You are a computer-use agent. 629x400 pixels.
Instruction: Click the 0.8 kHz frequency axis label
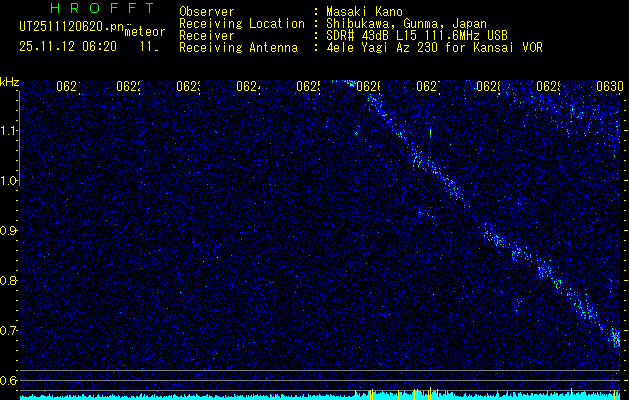(x=9, y=280)
